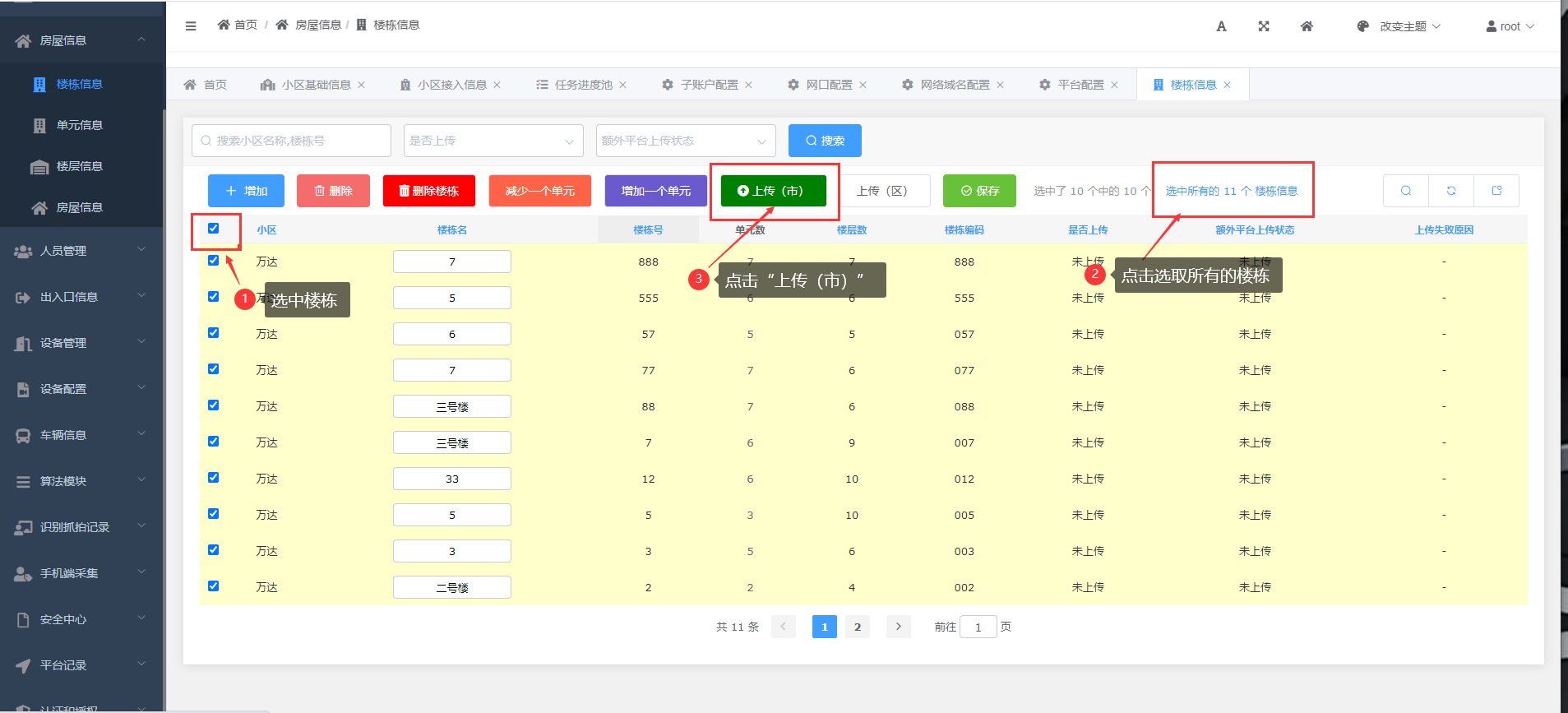Open 单元信息 in the sidebar
Image resolution: width=1568 pixels, height=713 pixels.
[x=79, y=125]
